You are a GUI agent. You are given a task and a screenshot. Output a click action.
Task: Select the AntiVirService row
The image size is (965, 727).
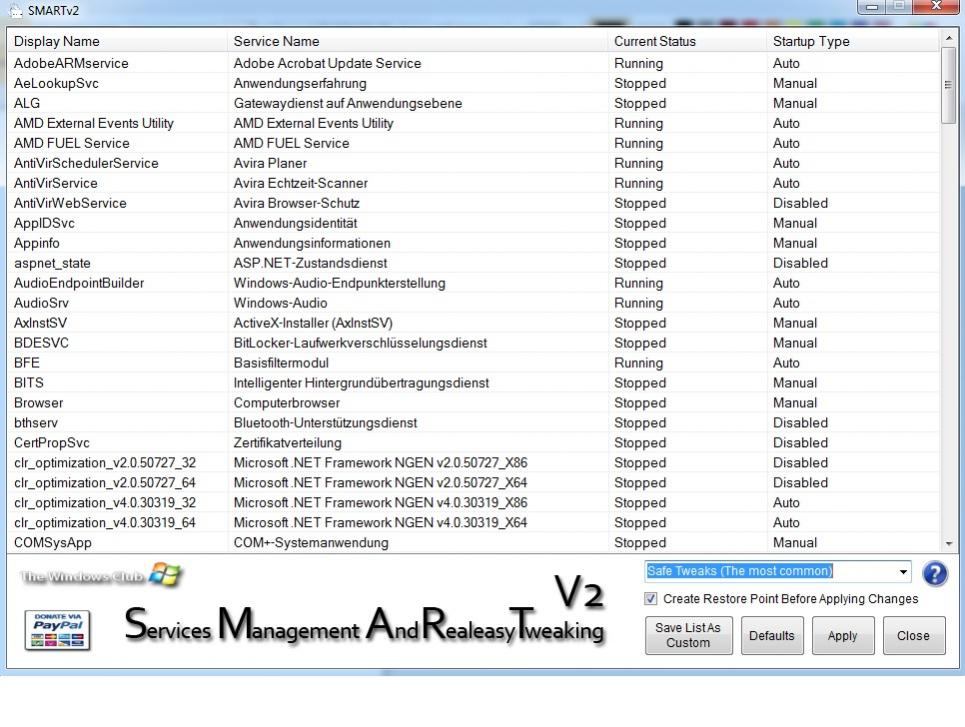(x=473, y=183)
